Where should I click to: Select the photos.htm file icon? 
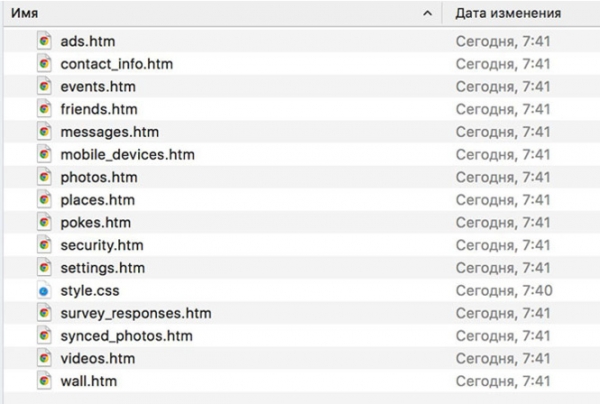[44, 177]
